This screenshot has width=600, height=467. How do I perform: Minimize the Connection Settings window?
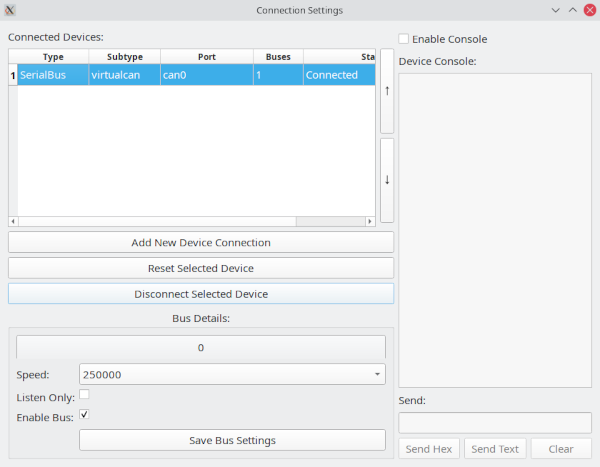point(555,10)
